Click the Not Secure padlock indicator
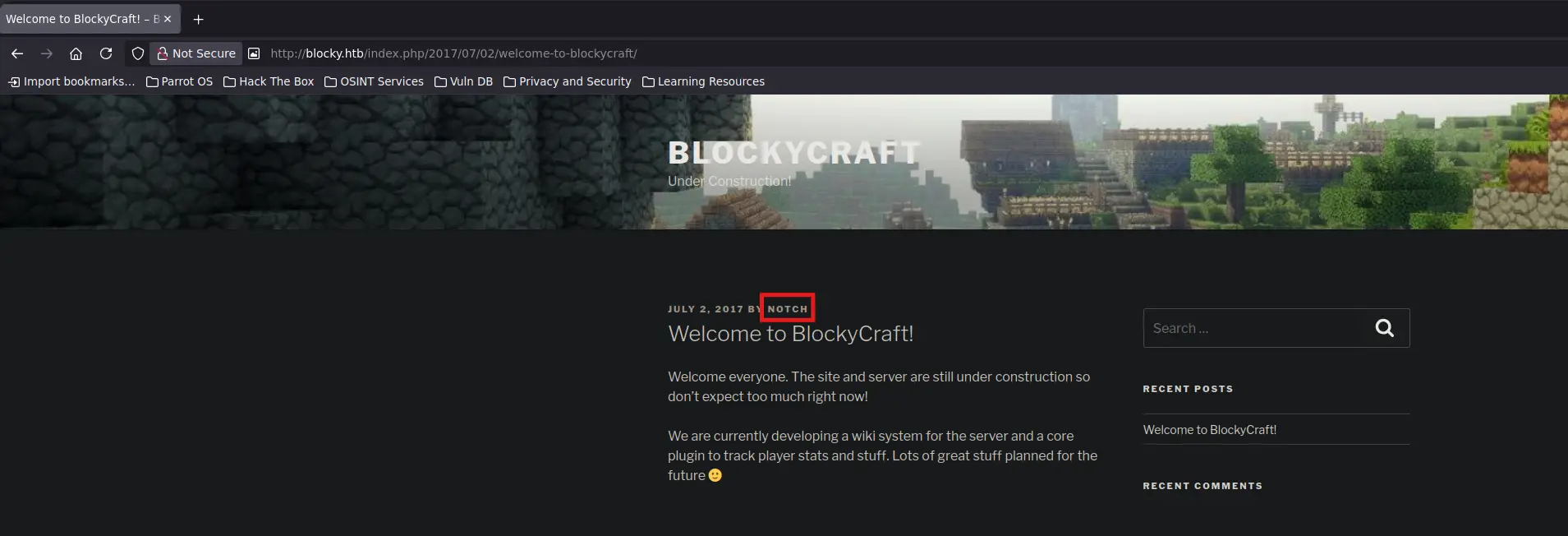The width and height of the screenshot is (1568, 536). pyautogui.click(x=196, y=53)
